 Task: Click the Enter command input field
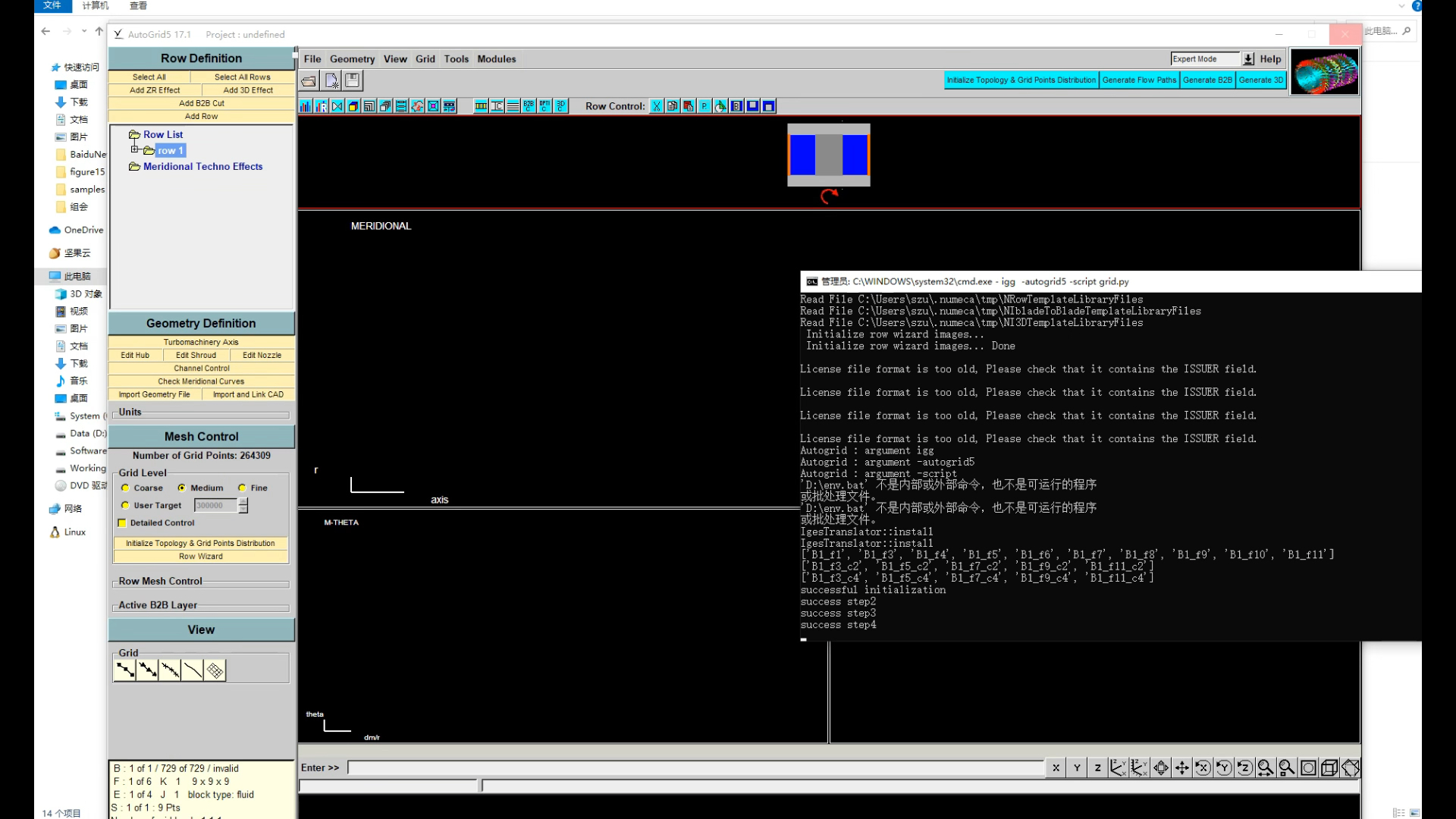pyautogui.click(x=695, y=768)
